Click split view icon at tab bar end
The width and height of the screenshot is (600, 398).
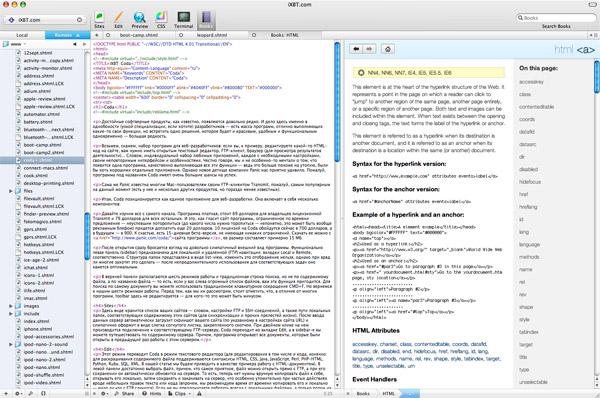595,35
